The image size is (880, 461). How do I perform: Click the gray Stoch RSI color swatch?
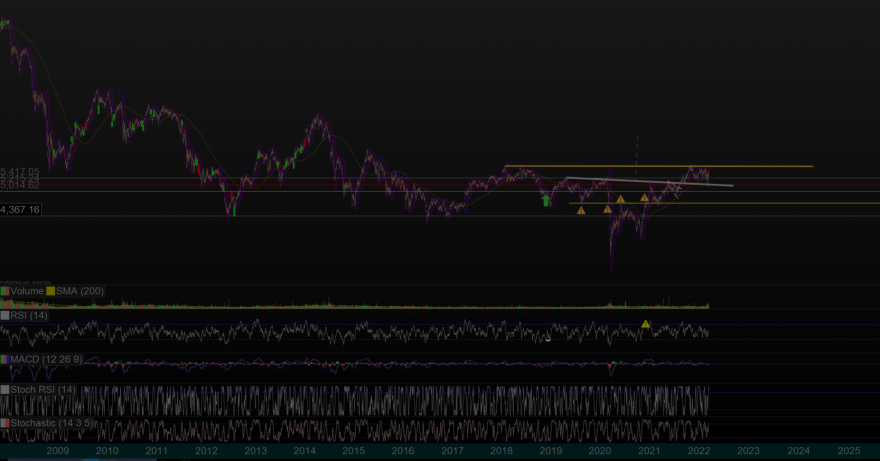[x=5, y=390]
